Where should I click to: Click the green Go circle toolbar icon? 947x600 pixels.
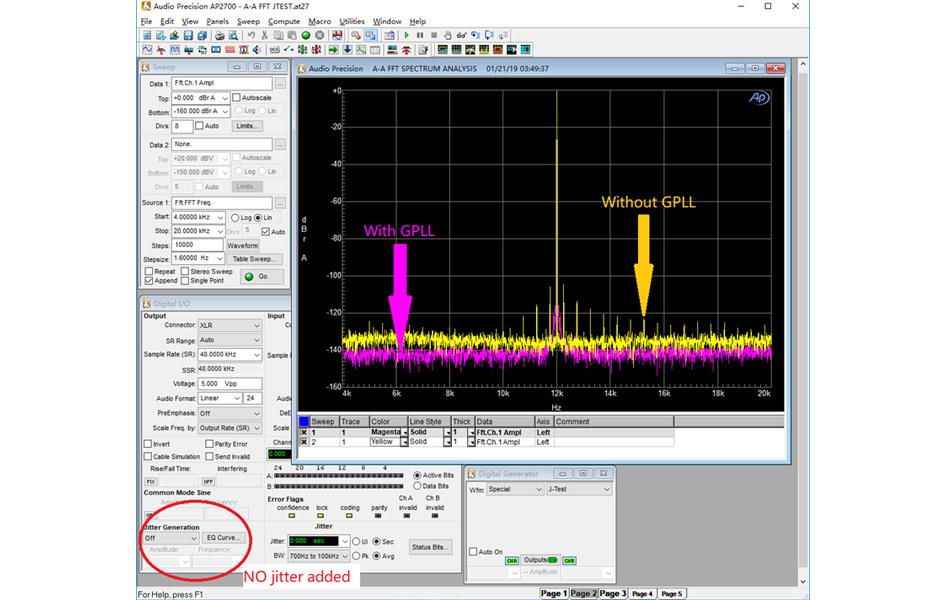click(x=306, y=35)
